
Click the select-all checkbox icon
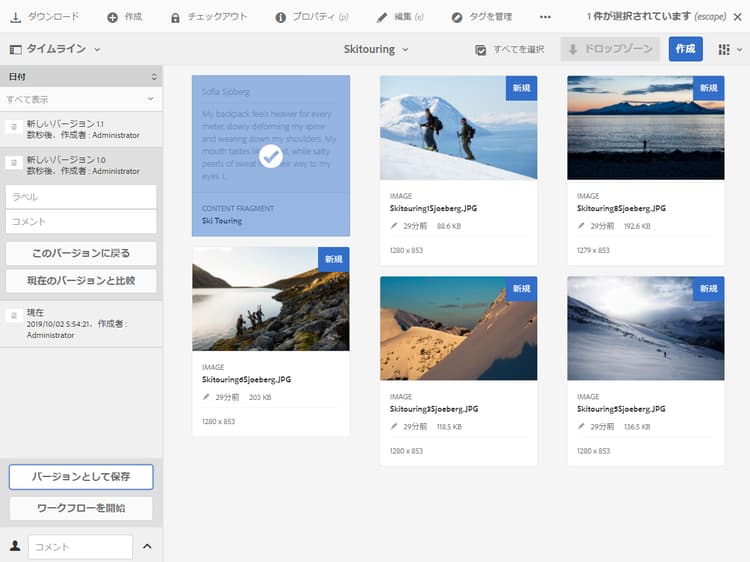481,50
